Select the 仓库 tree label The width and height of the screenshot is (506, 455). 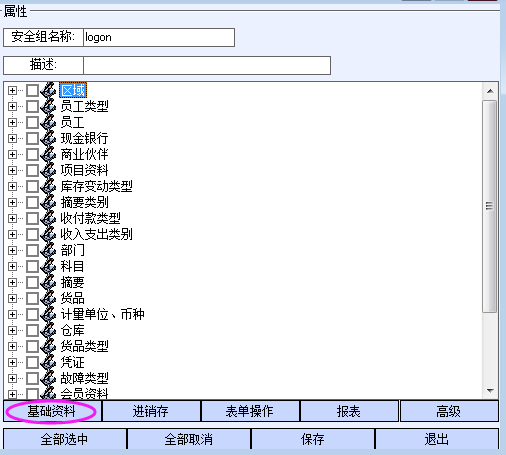click(x=73, y=330)
